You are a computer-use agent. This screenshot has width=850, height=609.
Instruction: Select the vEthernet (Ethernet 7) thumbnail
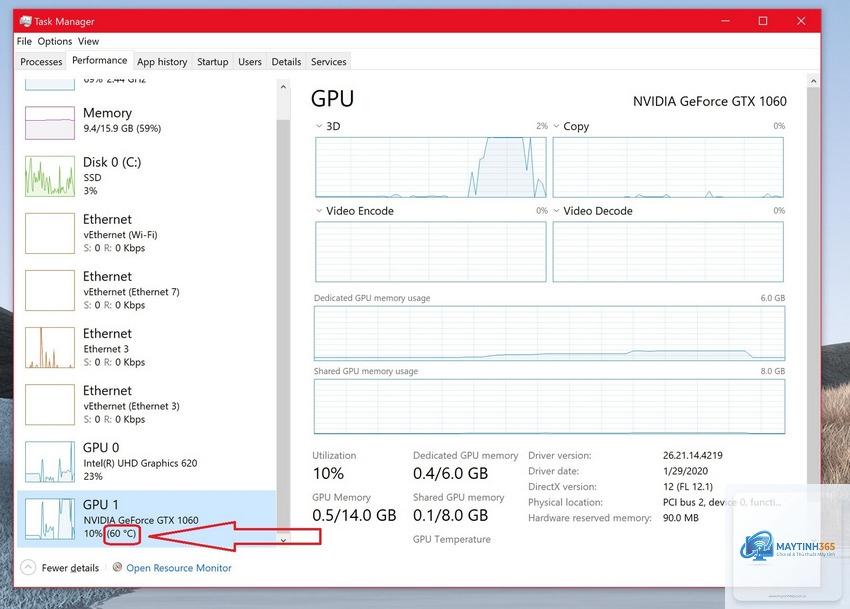pyautogui.click(x=50, y=290)
